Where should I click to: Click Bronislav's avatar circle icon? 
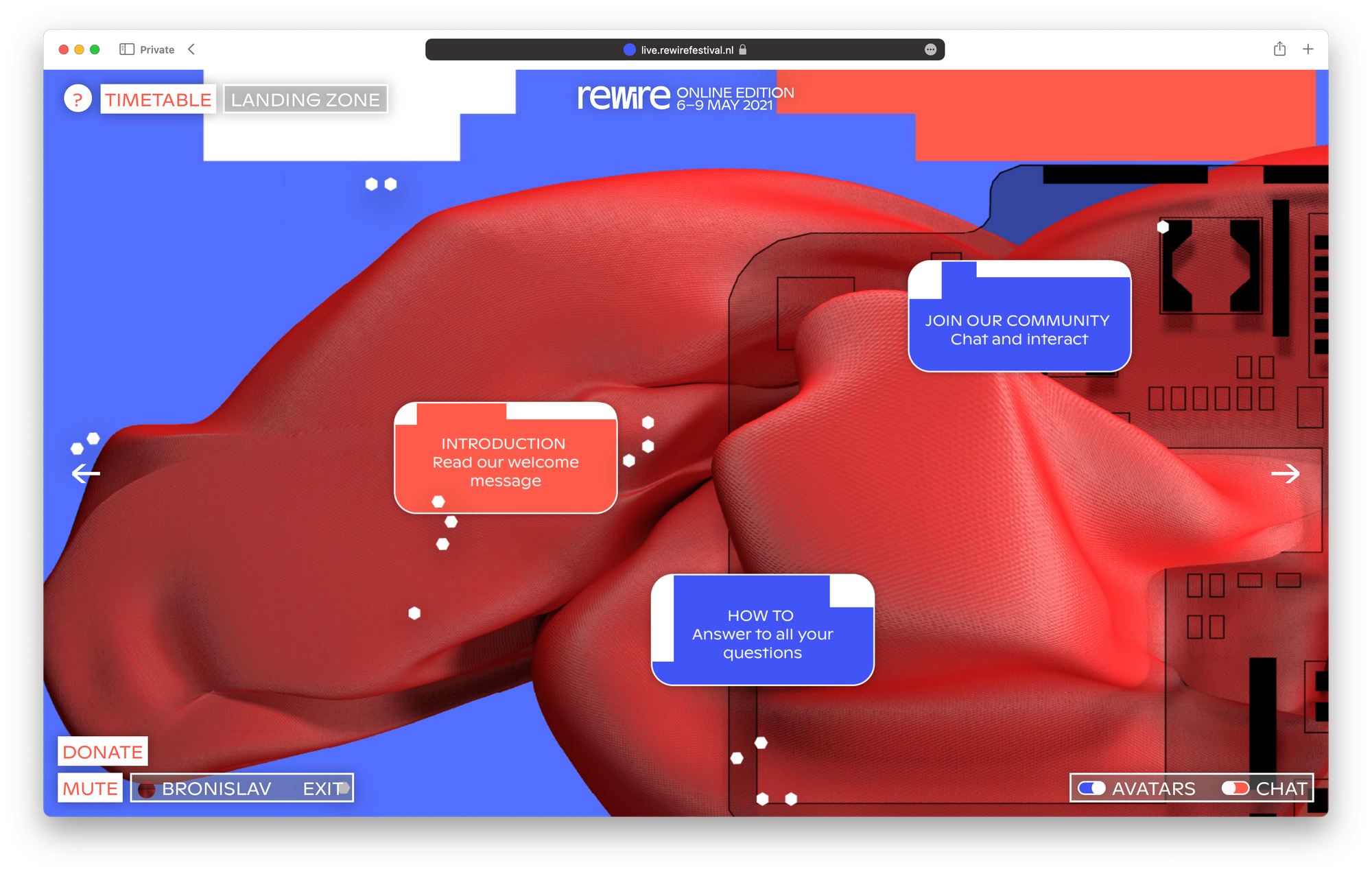[x=146, y=790]
